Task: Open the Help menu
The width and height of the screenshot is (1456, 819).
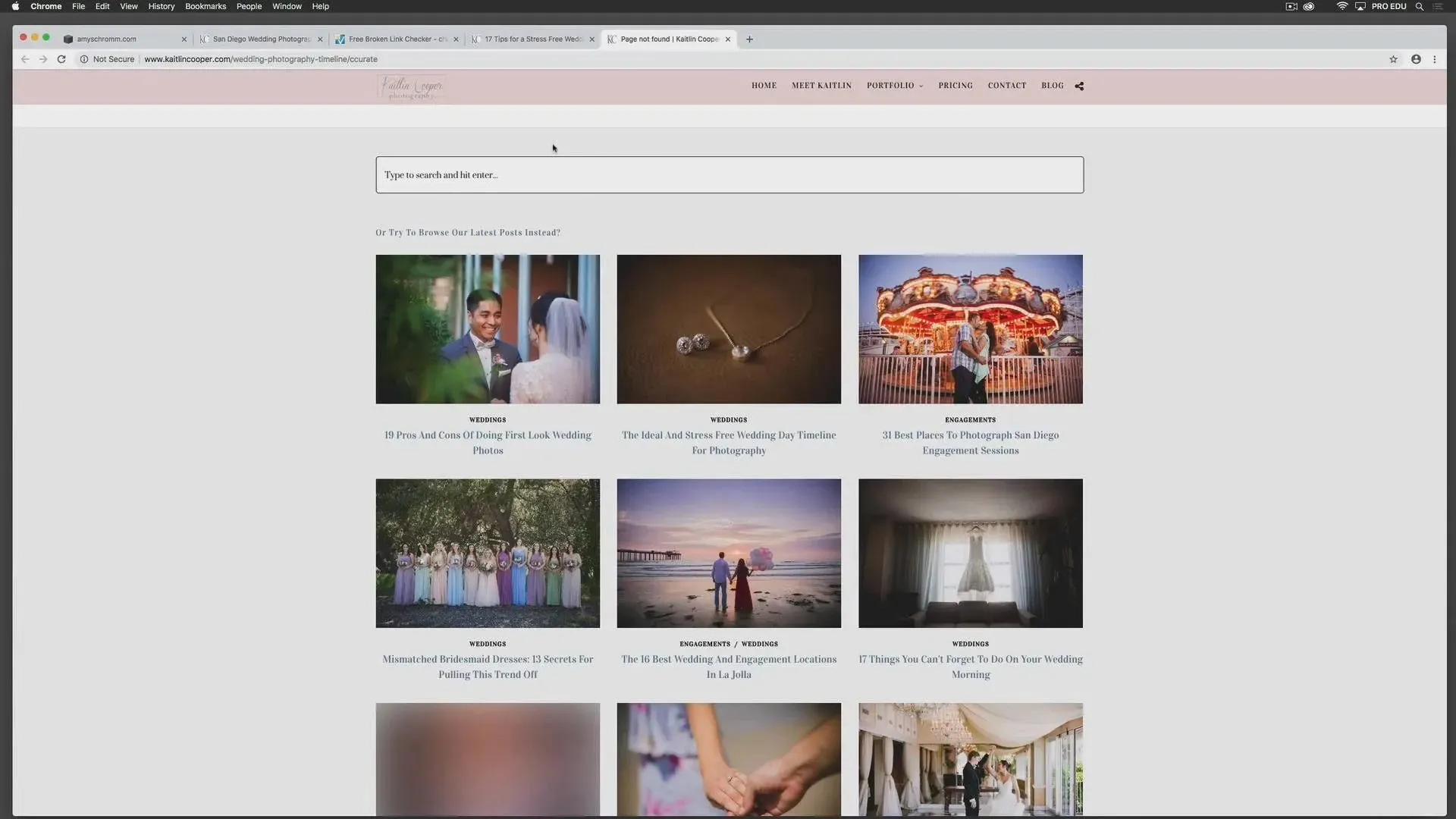Action: [x=321, y=6]
